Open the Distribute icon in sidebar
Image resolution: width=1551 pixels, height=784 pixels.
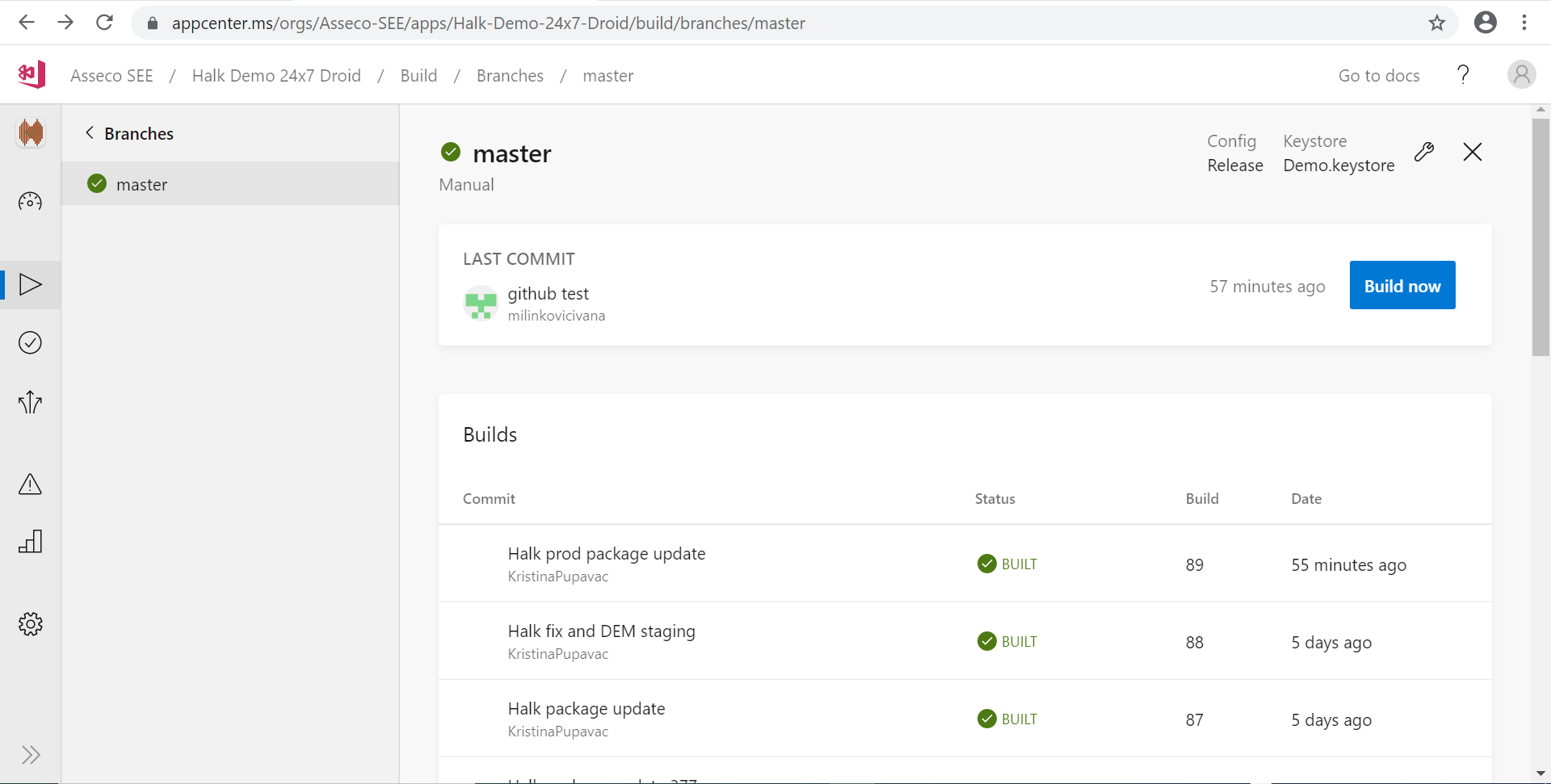point(30,402)
